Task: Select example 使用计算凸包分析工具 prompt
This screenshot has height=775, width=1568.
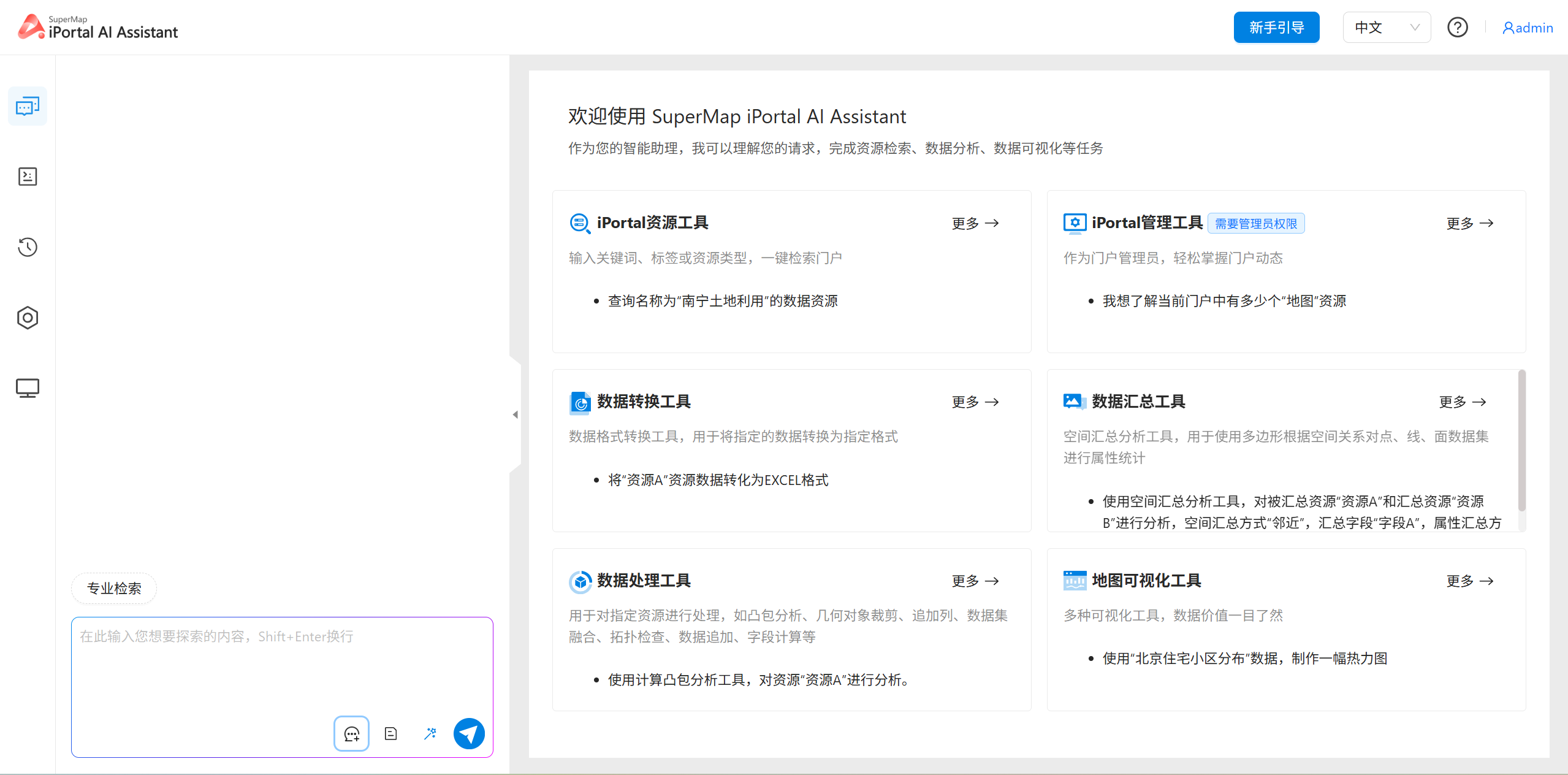Action: 759,680
